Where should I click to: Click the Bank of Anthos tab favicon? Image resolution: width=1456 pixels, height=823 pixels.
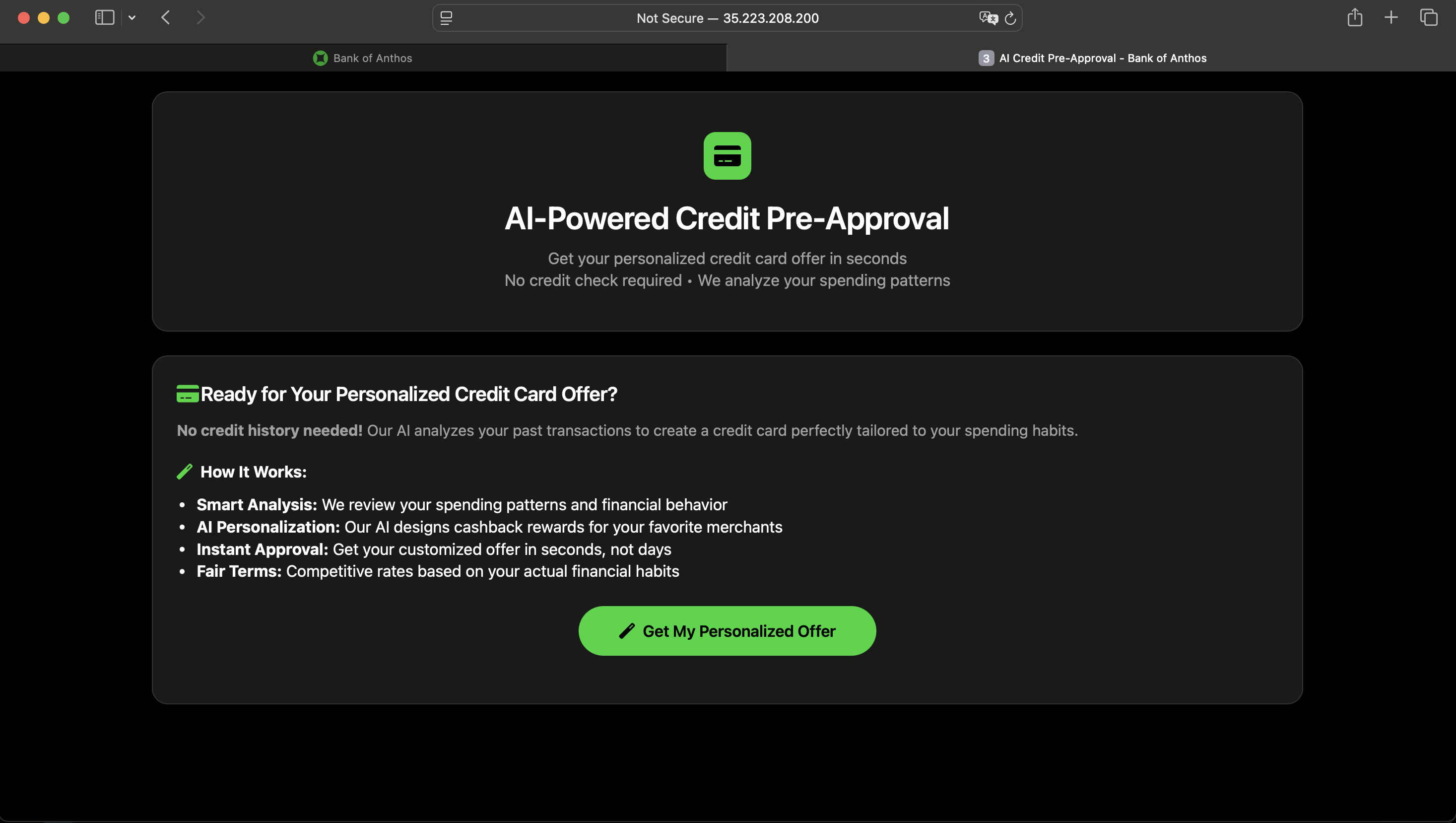(321, 58)
